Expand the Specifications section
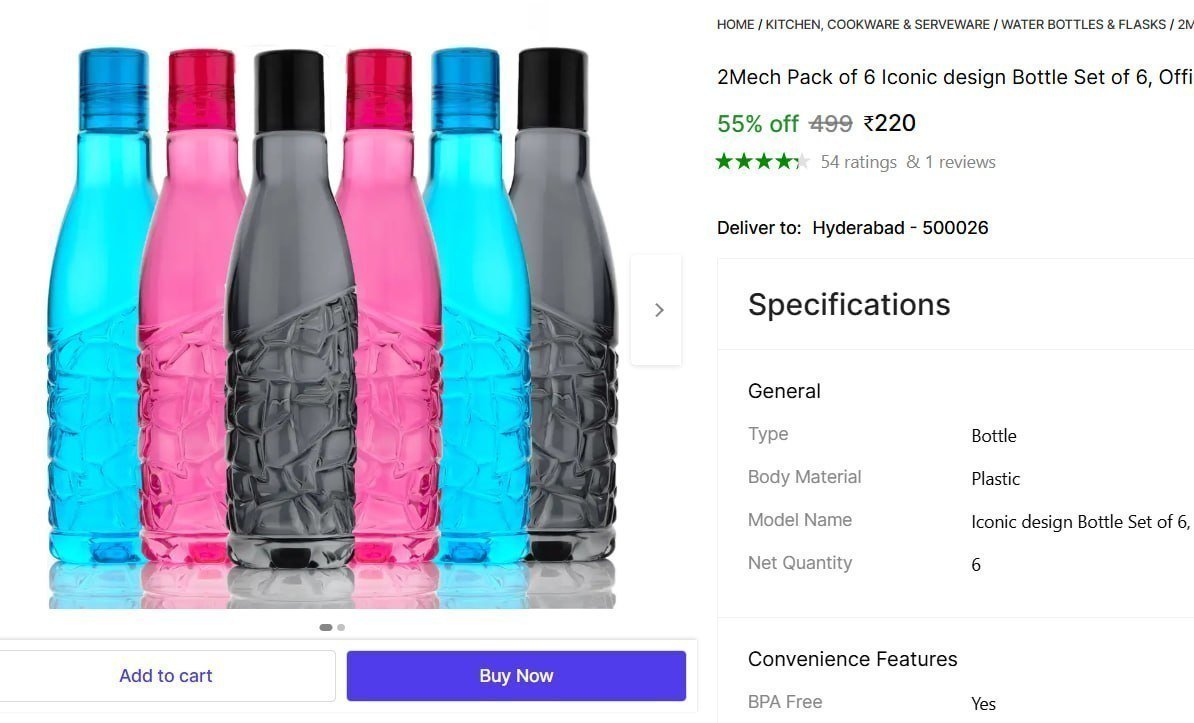Screen dimensions: 1194x723 coord(849,304)
